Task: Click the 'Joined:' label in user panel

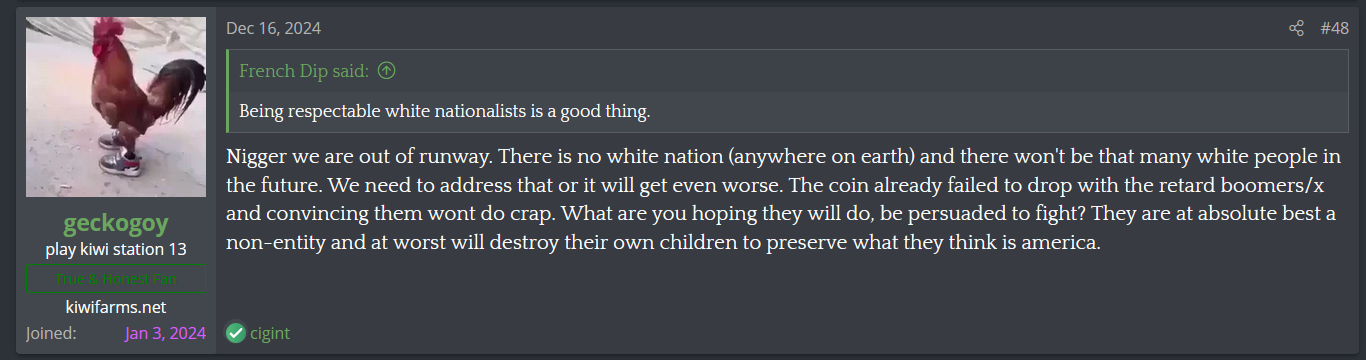Action: pyautogui.click(x=51, y=333)
